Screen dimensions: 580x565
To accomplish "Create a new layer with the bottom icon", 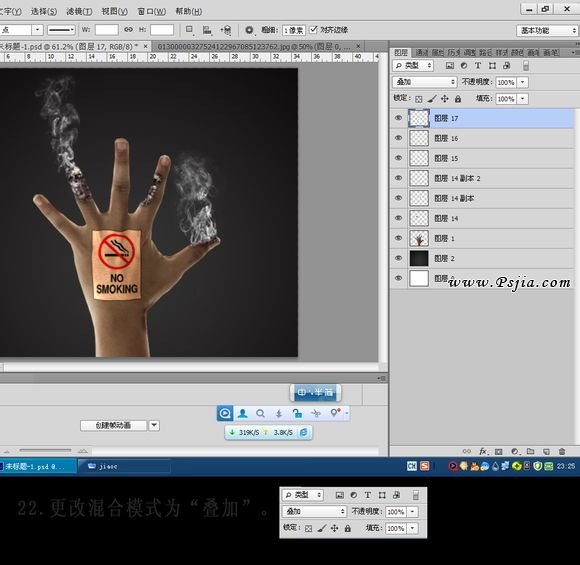I will [546, 451].
